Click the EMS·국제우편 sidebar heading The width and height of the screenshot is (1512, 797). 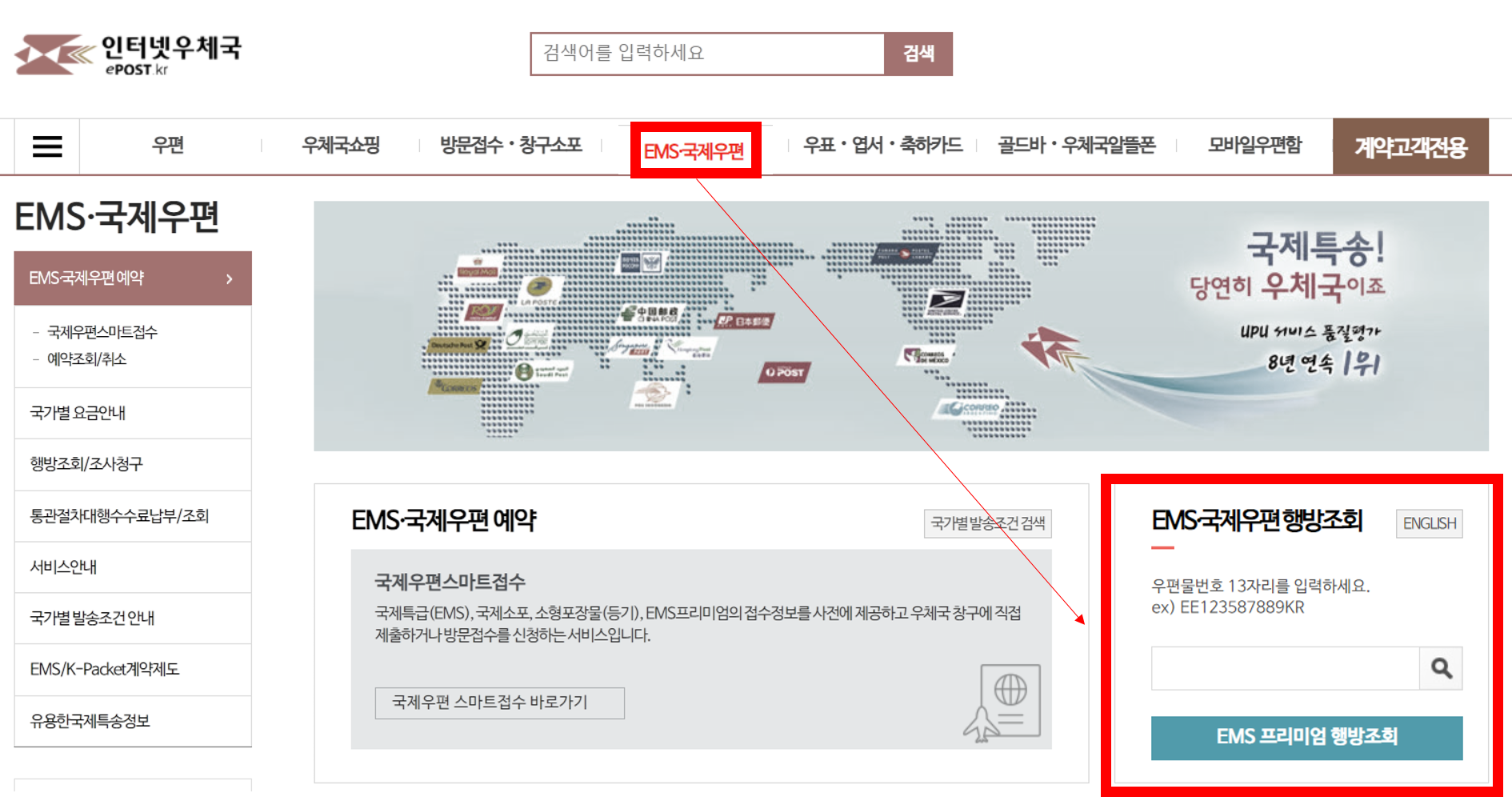click(117, 217)
